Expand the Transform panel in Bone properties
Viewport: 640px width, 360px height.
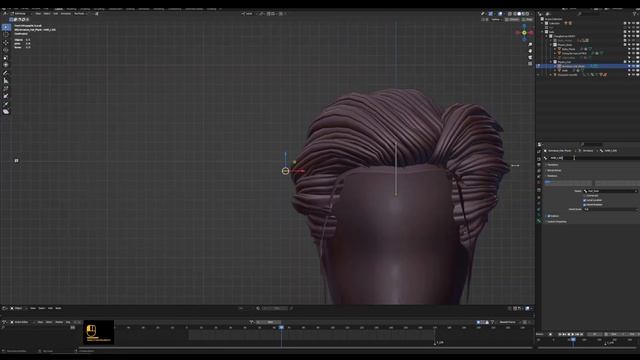pyautogui.click(x=552, y=164)
